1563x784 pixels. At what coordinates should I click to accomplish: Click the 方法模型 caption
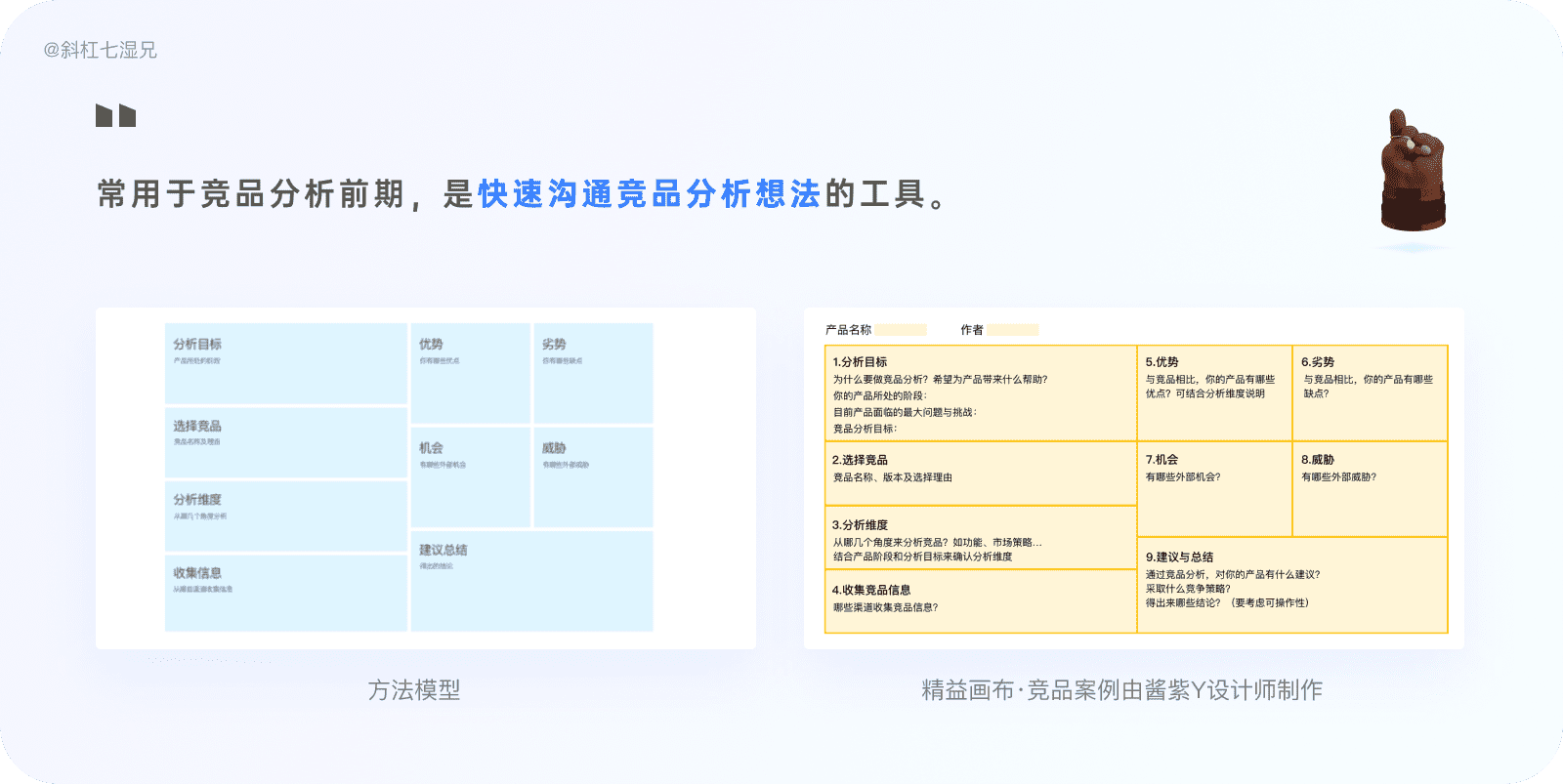pyautogui.click(x=414, y=690)
